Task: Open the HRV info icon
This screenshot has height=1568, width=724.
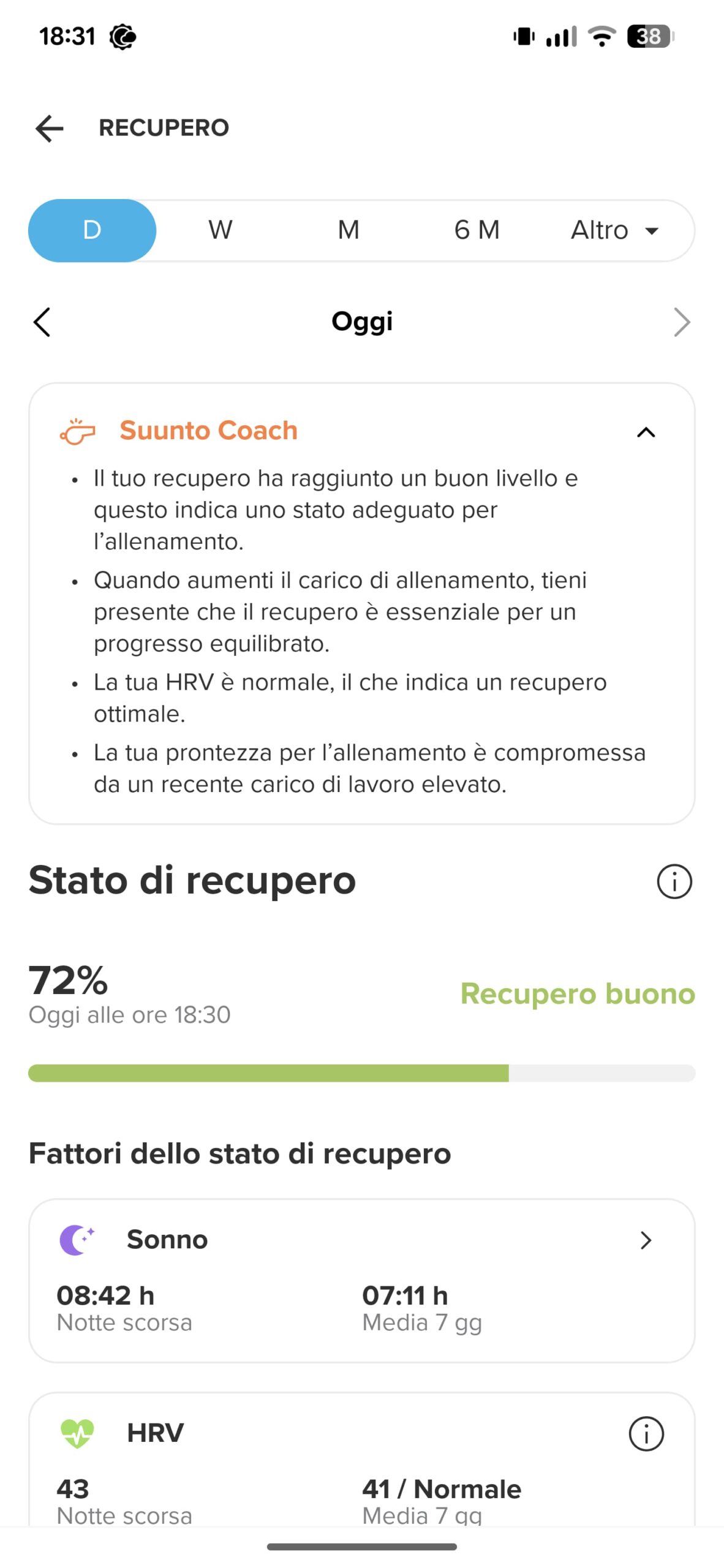Action: (x=646, y=1433)
